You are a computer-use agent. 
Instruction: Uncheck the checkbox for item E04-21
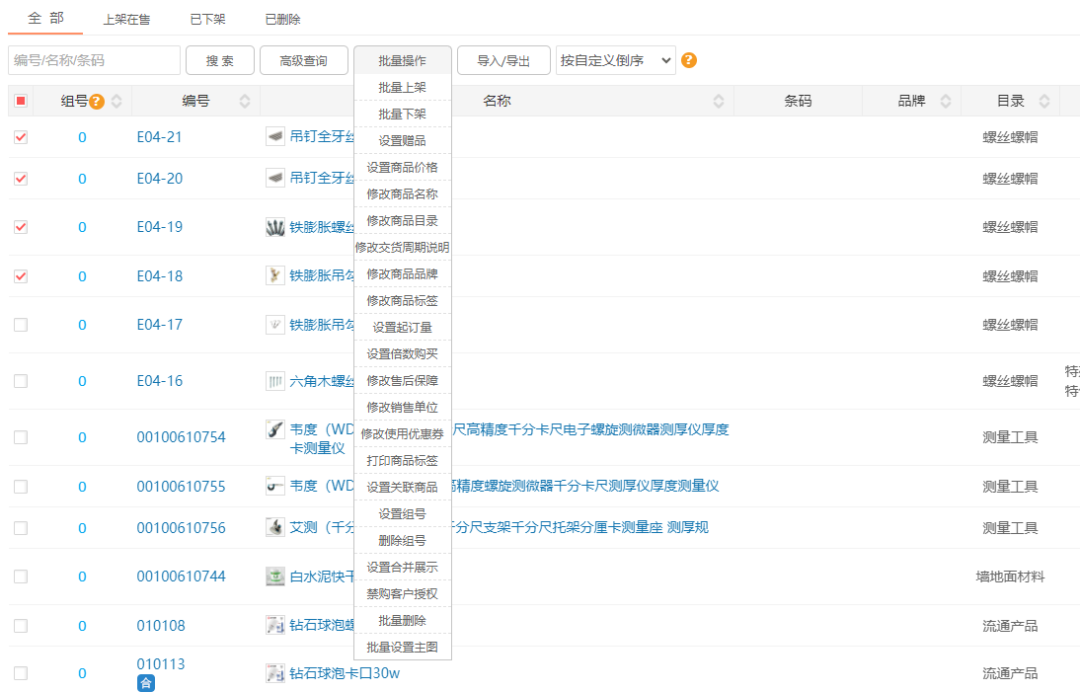(x=21, y=137)
